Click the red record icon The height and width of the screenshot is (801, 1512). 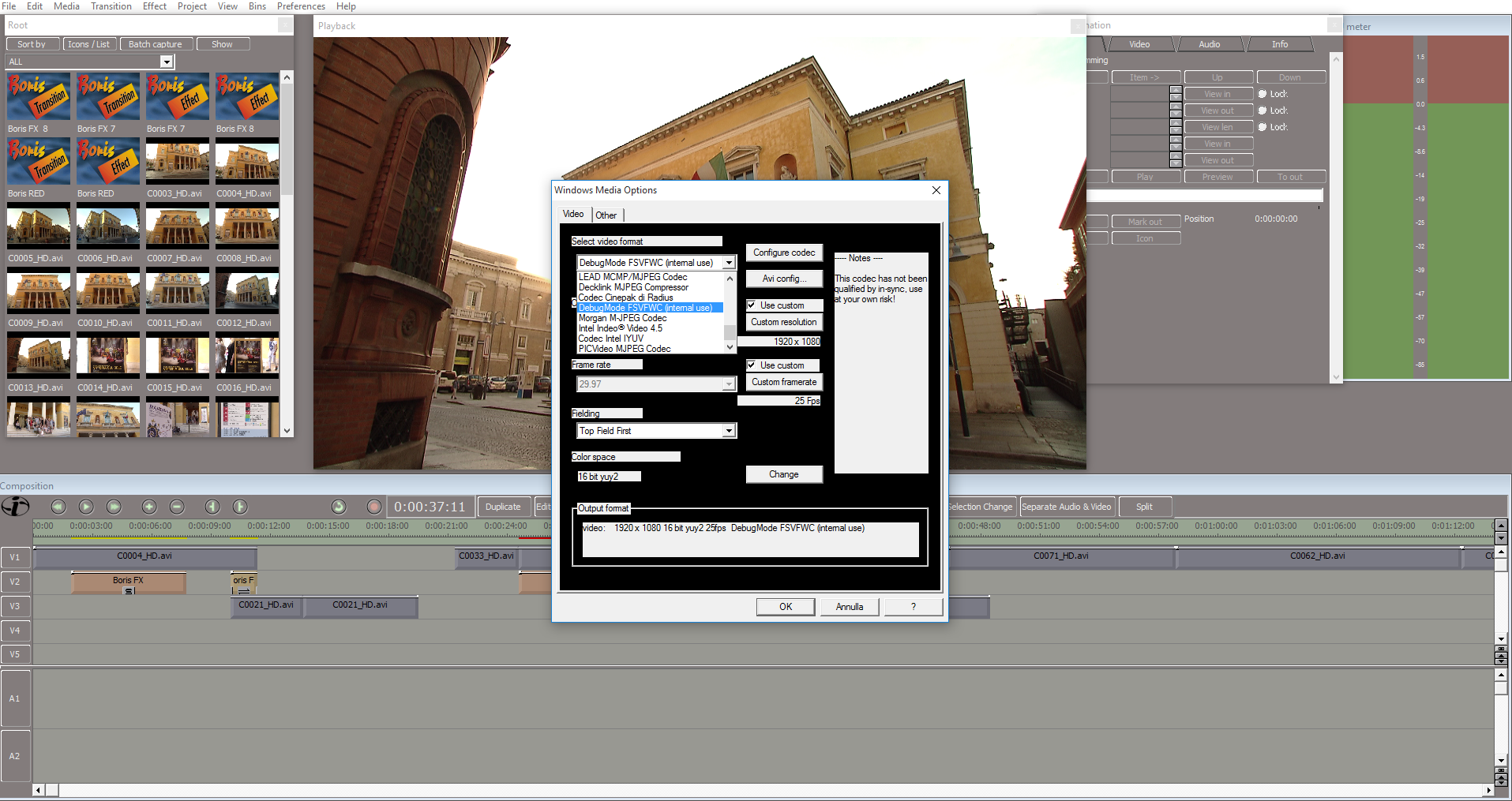(374, 507)
